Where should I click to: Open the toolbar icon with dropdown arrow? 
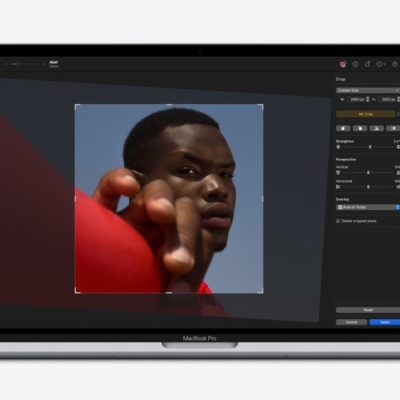[x=381, y=64]
